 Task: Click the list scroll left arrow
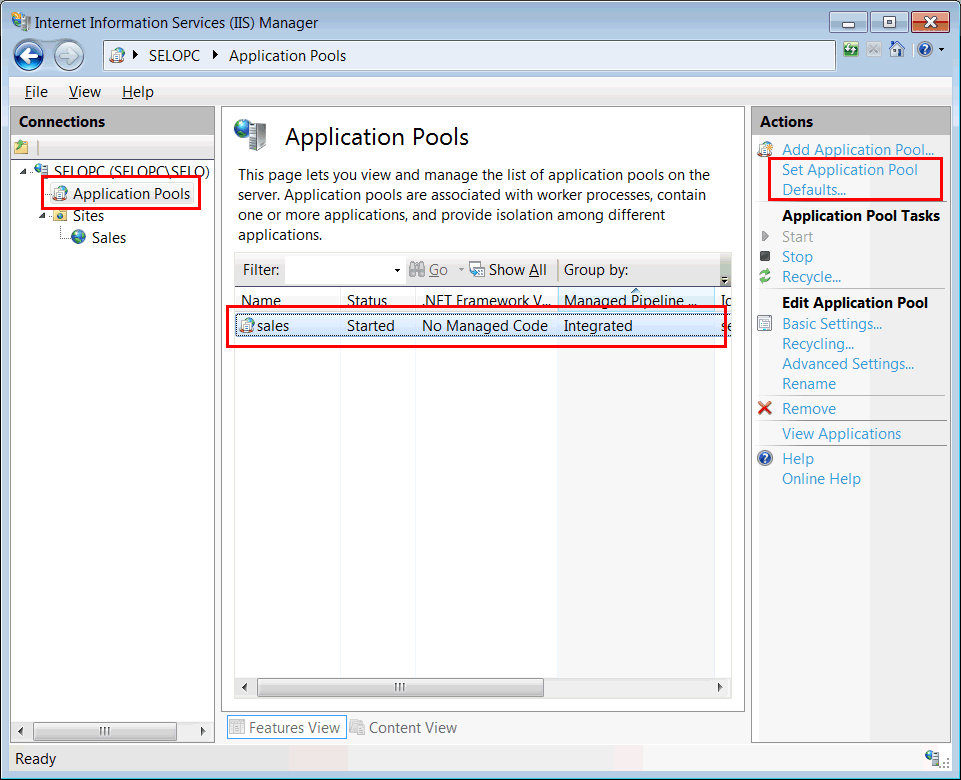click(x=245, y=687)
